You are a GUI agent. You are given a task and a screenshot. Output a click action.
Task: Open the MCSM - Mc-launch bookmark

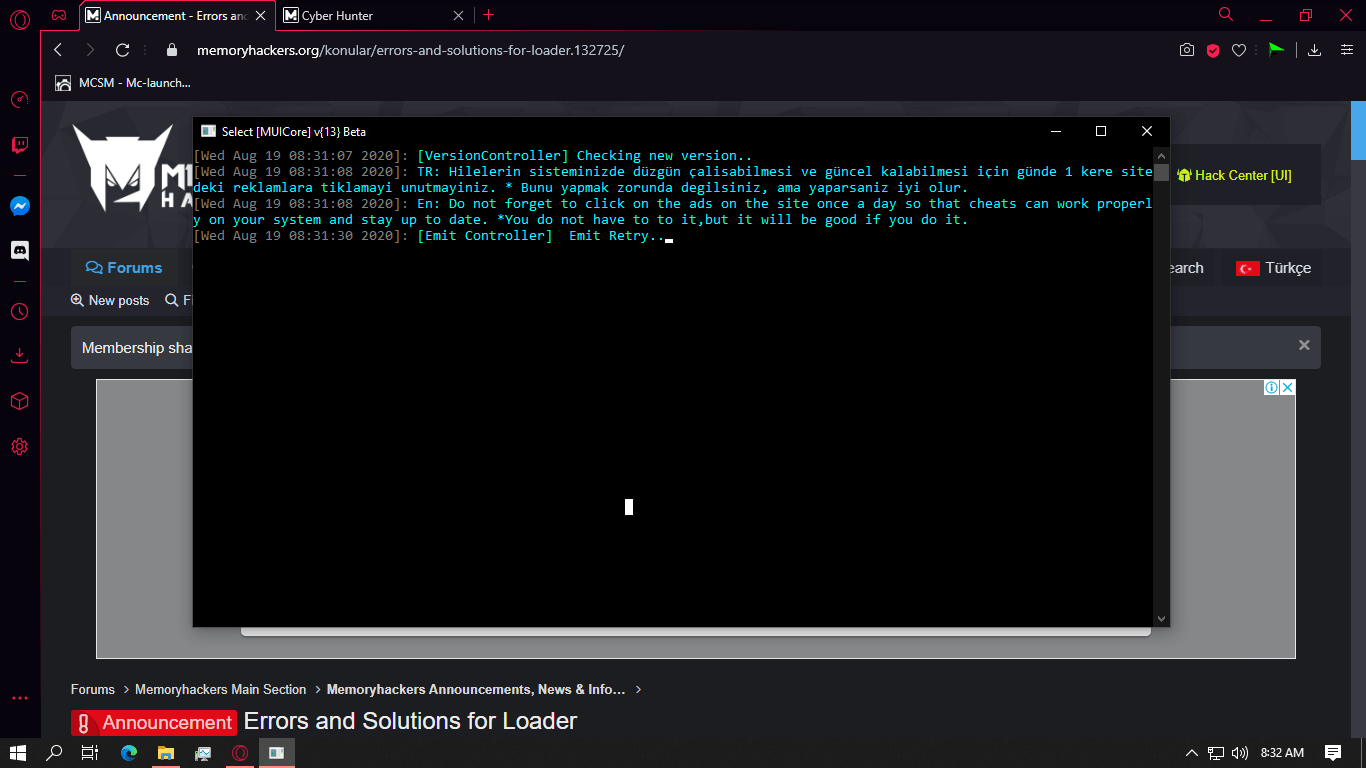[x=122, y=83]
